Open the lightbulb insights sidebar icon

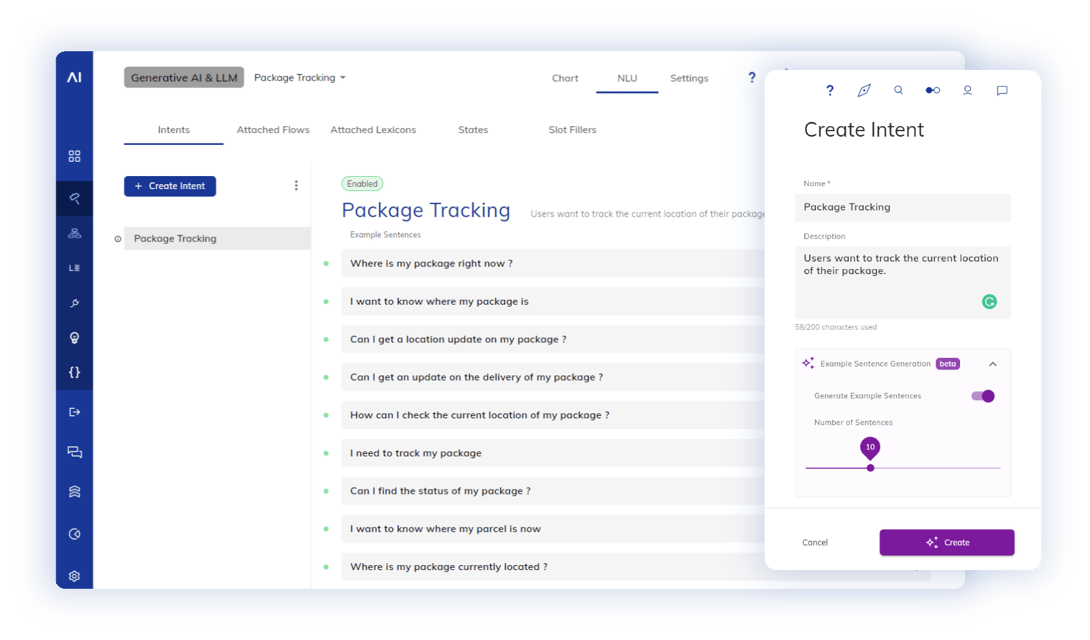[74, 338]
